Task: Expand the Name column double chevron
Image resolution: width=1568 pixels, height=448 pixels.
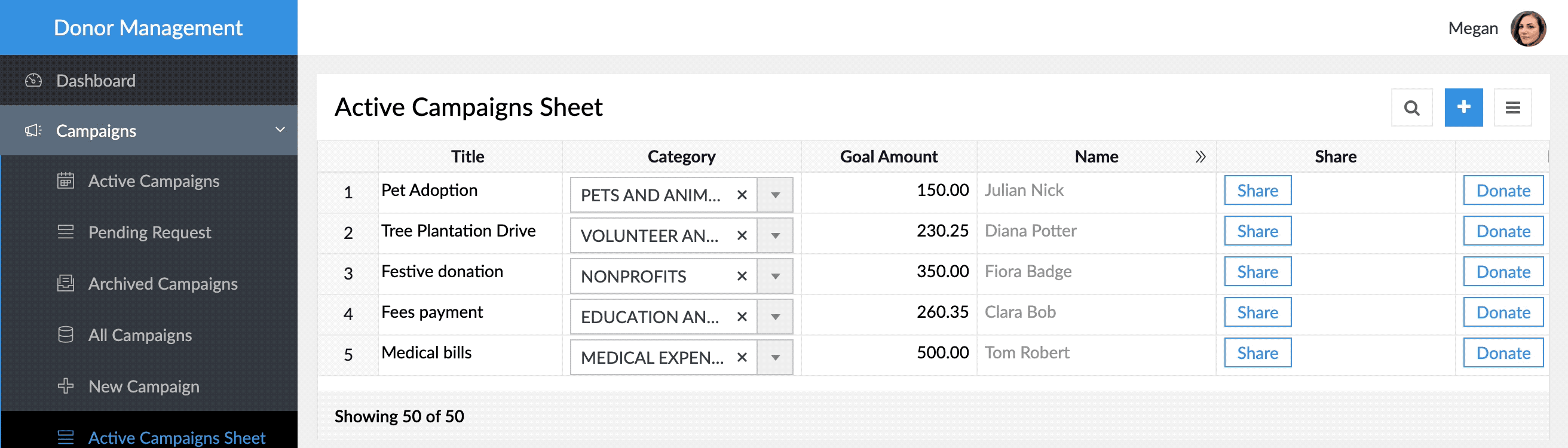Action: coord(1200,157)
